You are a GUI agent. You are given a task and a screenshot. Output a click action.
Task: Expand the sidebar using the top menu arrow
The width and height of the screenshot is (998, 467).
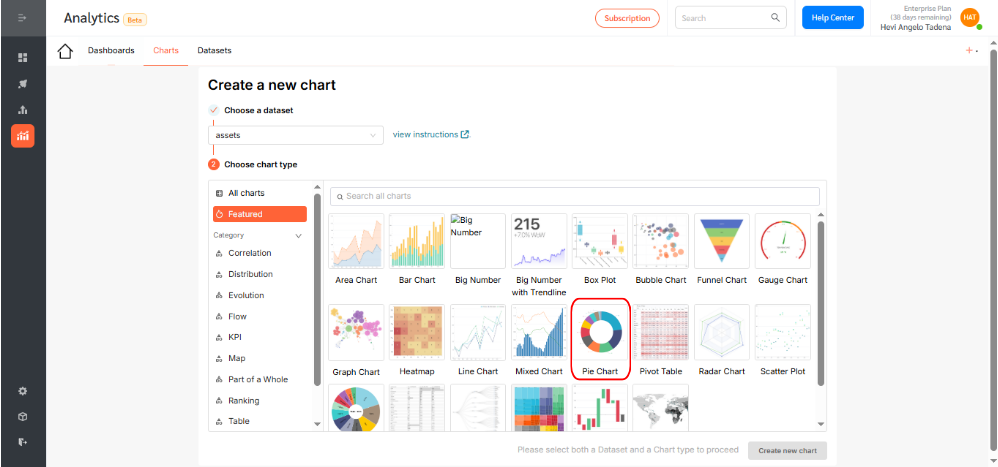coord(22,18)
